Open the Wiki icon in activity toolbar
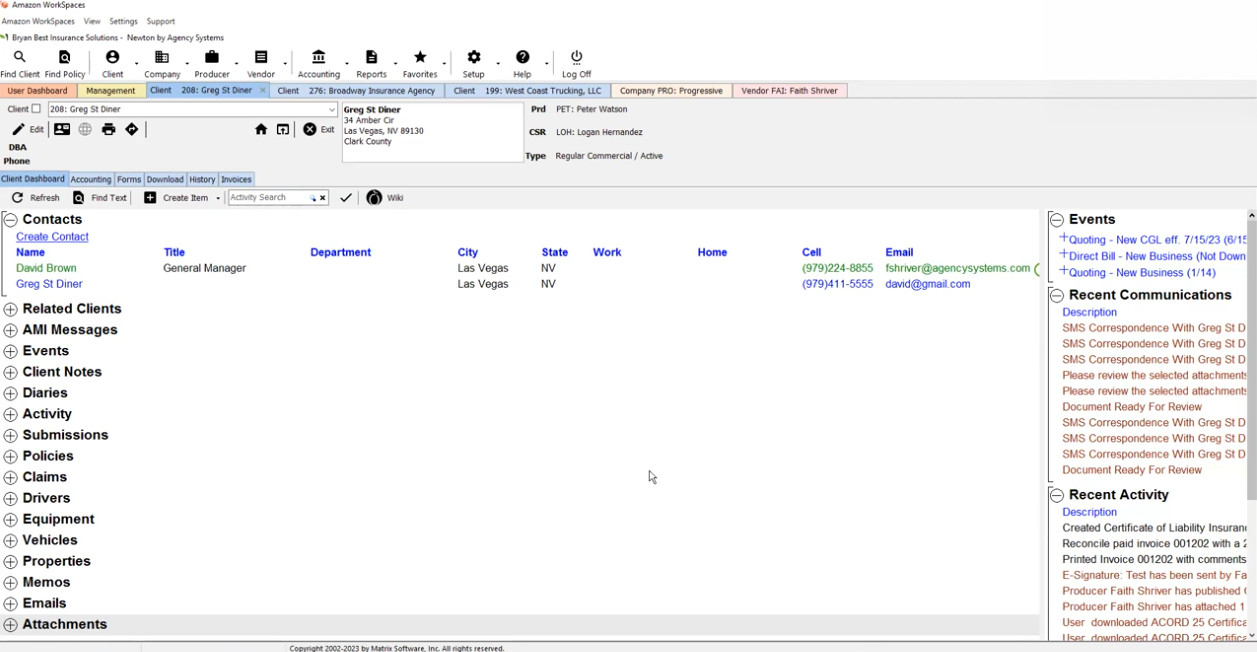The width and height of the screenshot is (1257, 652). point(374,198)
